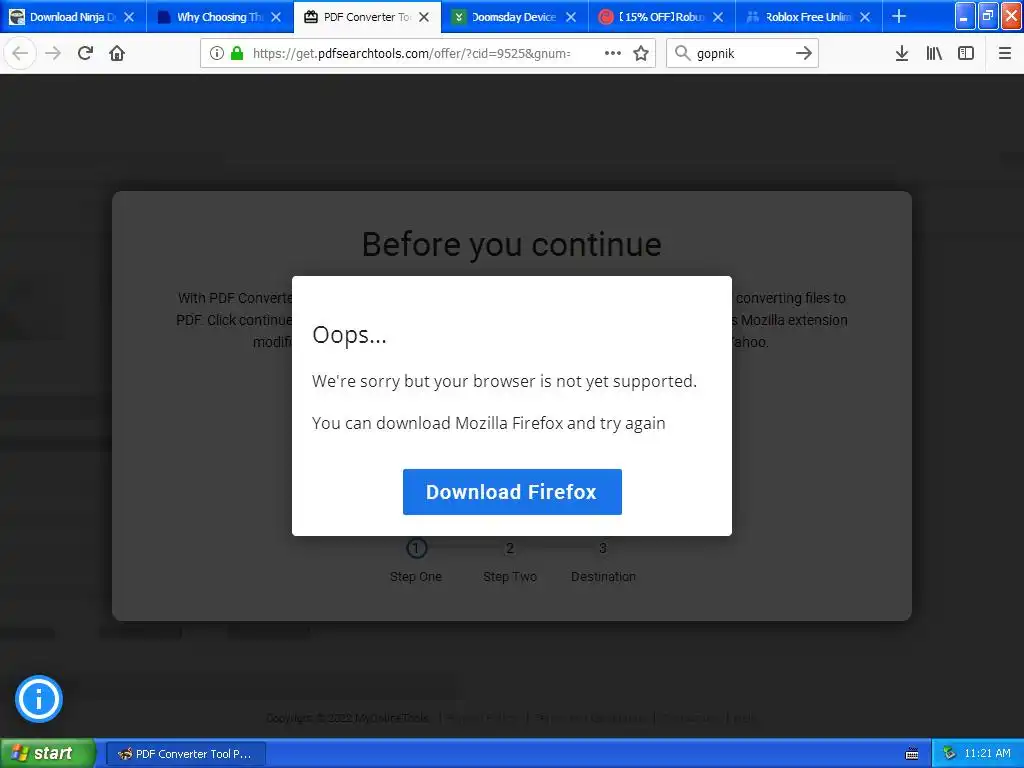This screenshot has height=768, width=1024.
Task: Close the Roblox Free Unlimited tab
Action: point(865,17)
